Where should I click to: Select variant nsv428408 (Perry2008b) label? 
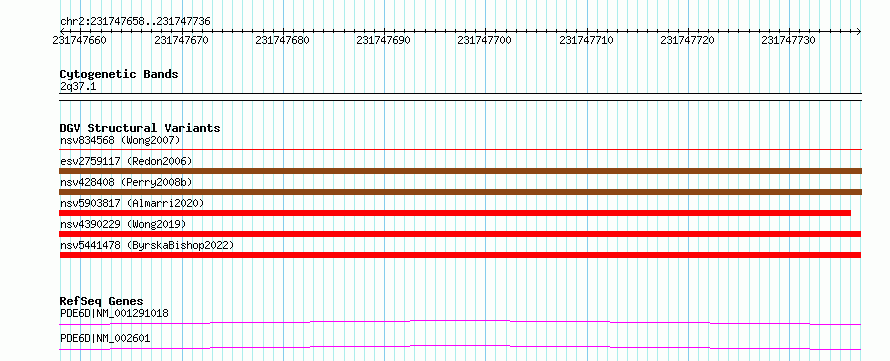pos(126,182)
